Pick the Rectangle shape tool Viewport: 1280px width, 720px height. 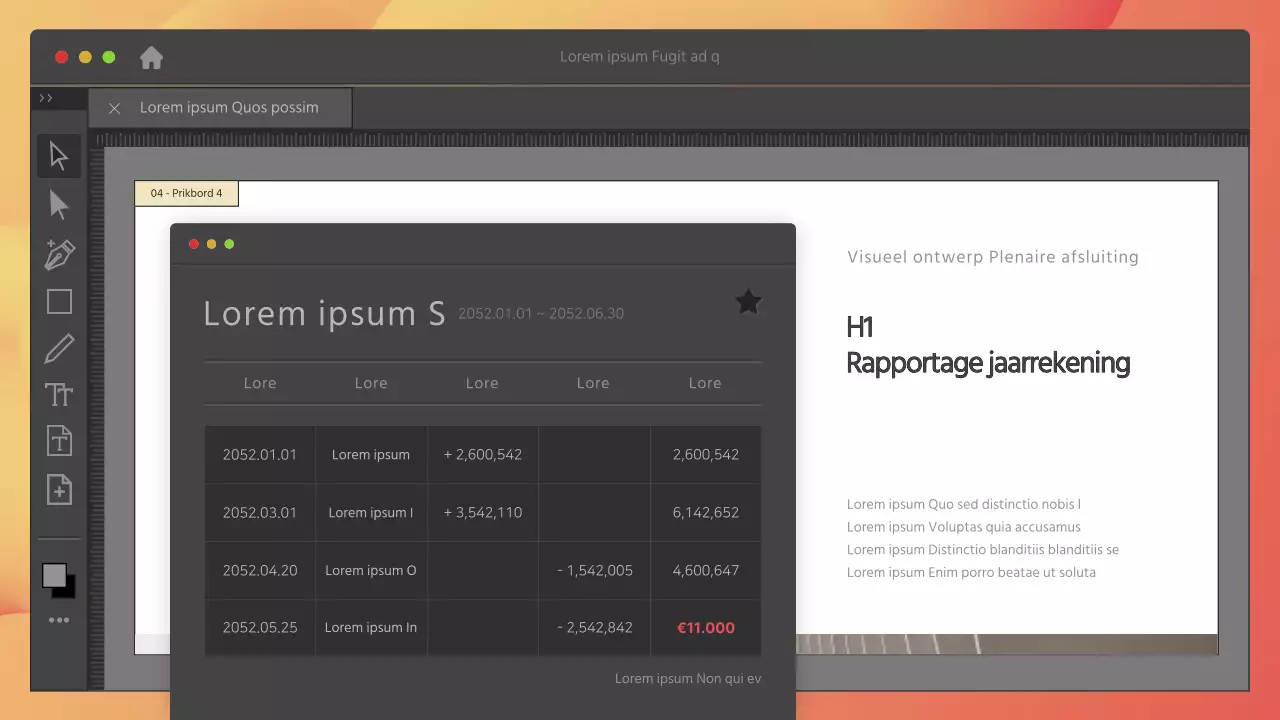[x=59, y=302]
